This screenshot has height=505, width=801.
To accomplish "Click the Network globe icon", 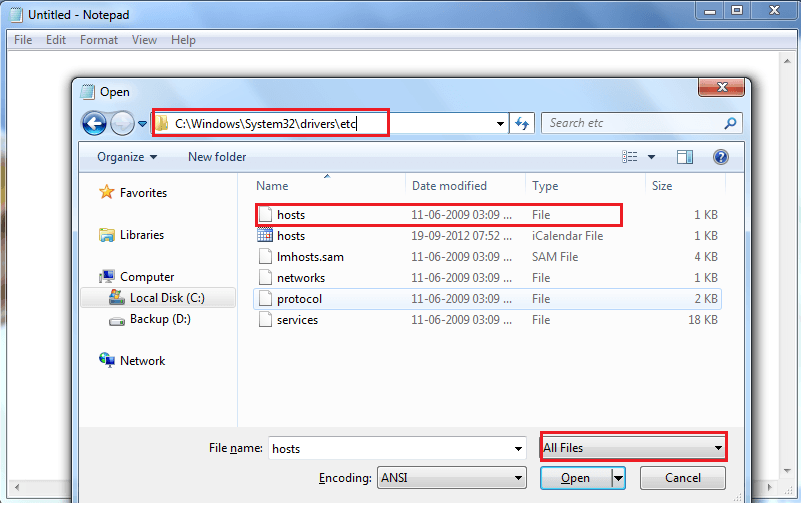I will pos(107,360).
